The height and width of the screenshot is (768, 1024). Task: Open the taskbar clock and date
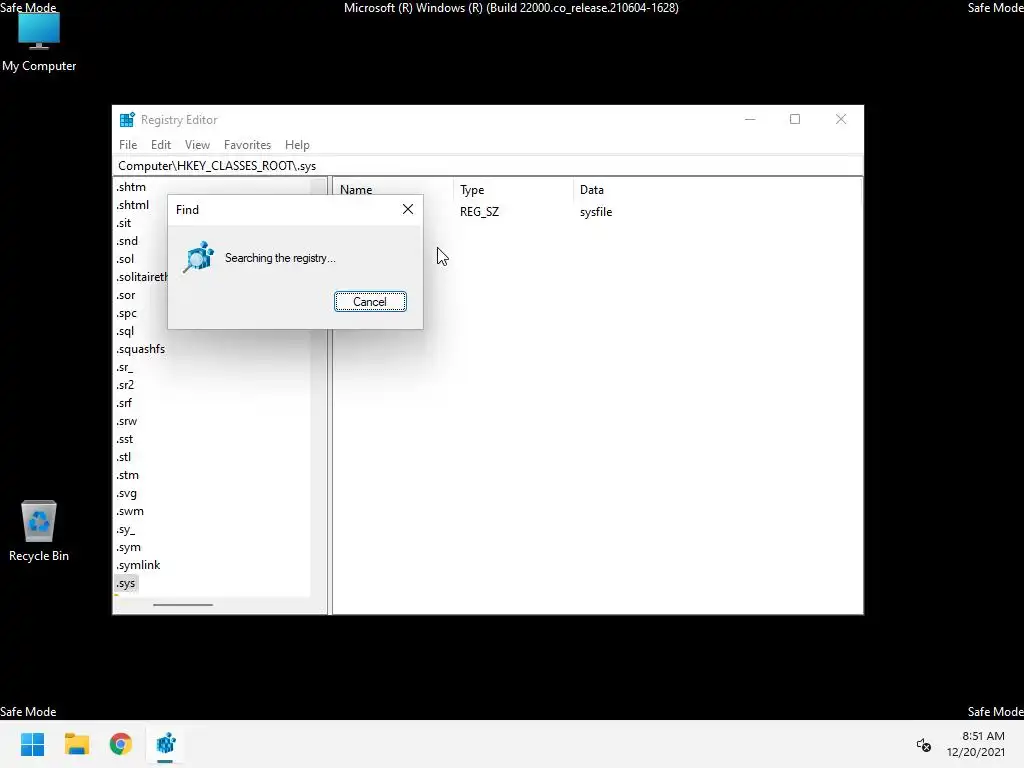point(976,744)
